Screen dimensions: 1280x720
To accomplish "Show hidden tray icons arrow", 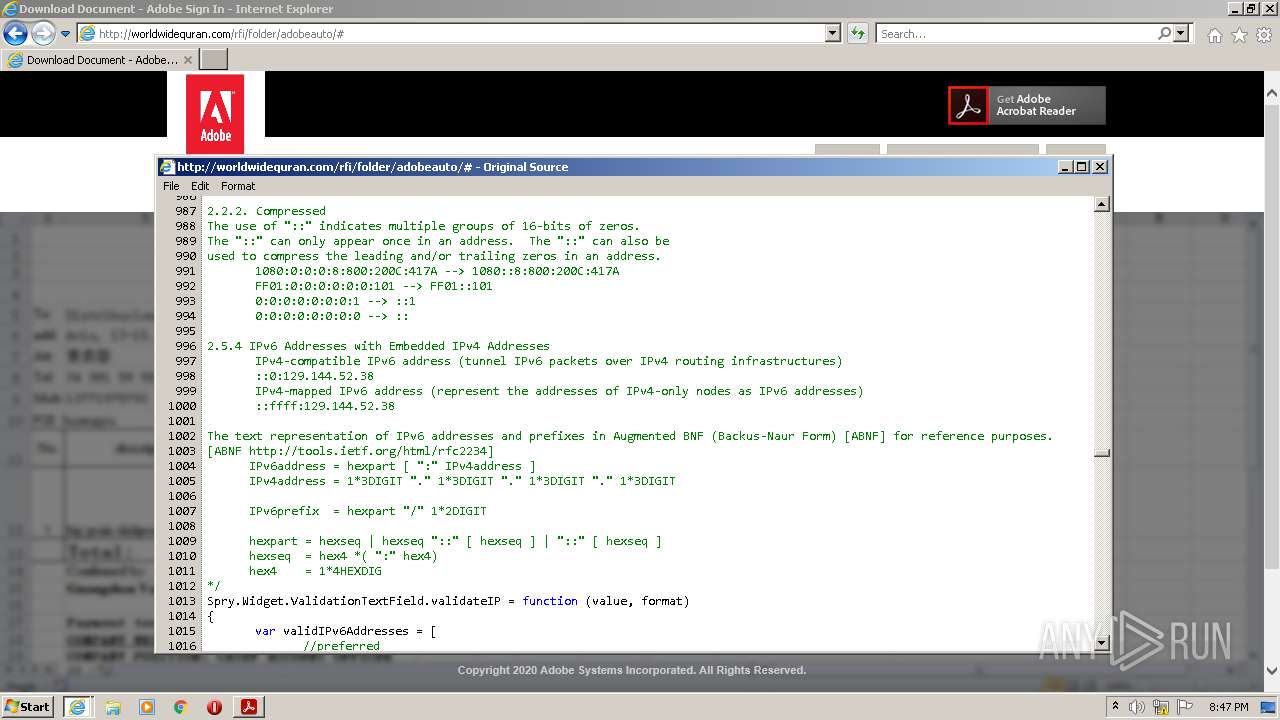I will click(x=1116, y=707).
